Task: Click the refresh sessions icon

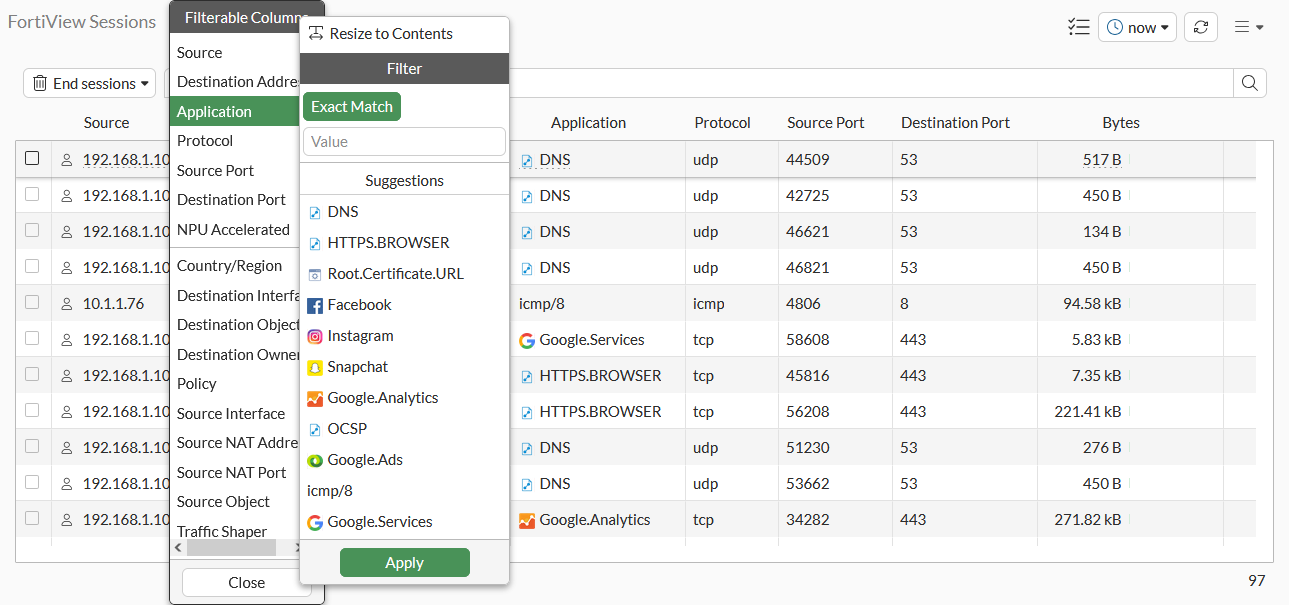Action: [1200, 27]
